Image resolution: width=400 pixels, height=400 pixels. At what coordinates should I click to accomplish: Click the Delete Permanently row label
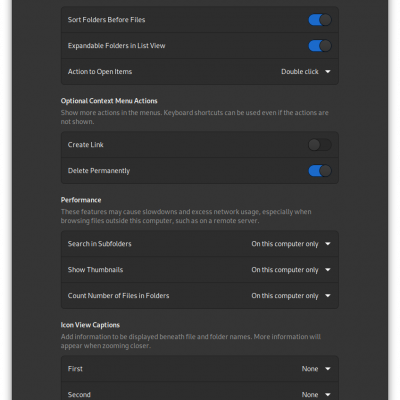(x=99, y=171)
